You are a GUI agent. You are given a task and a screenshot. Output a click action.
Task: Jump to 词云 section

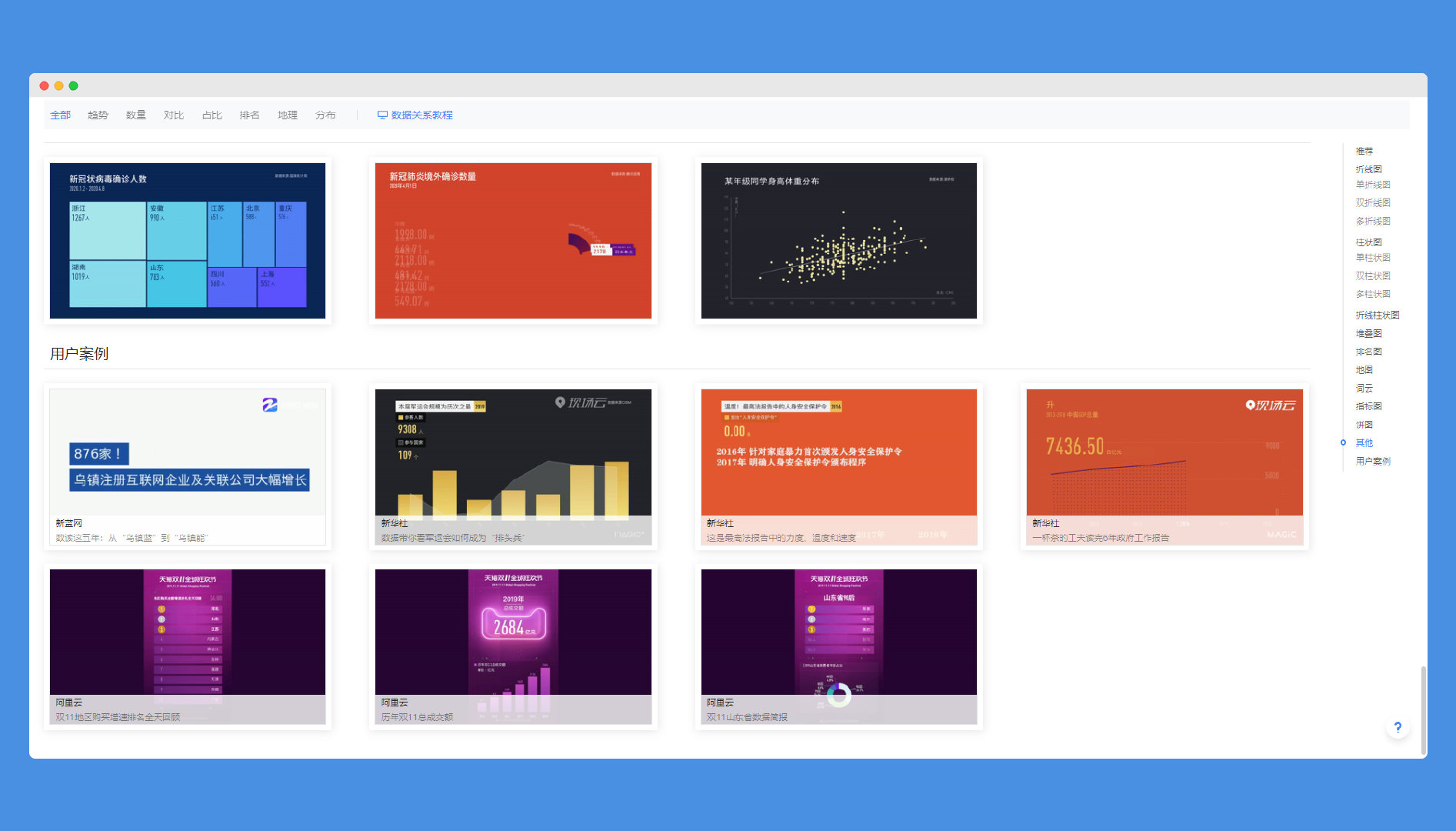coord(1364,389)
